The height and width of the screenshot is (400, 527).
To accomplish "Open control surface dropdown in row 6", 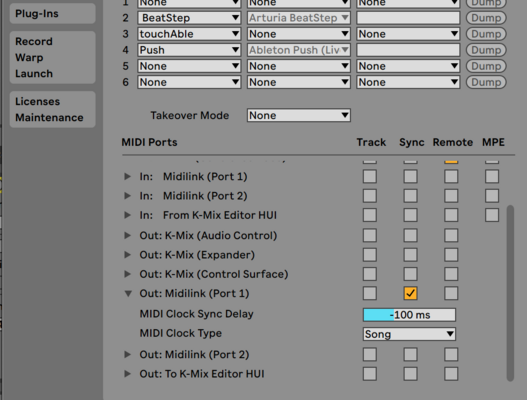I will (189, 82).
